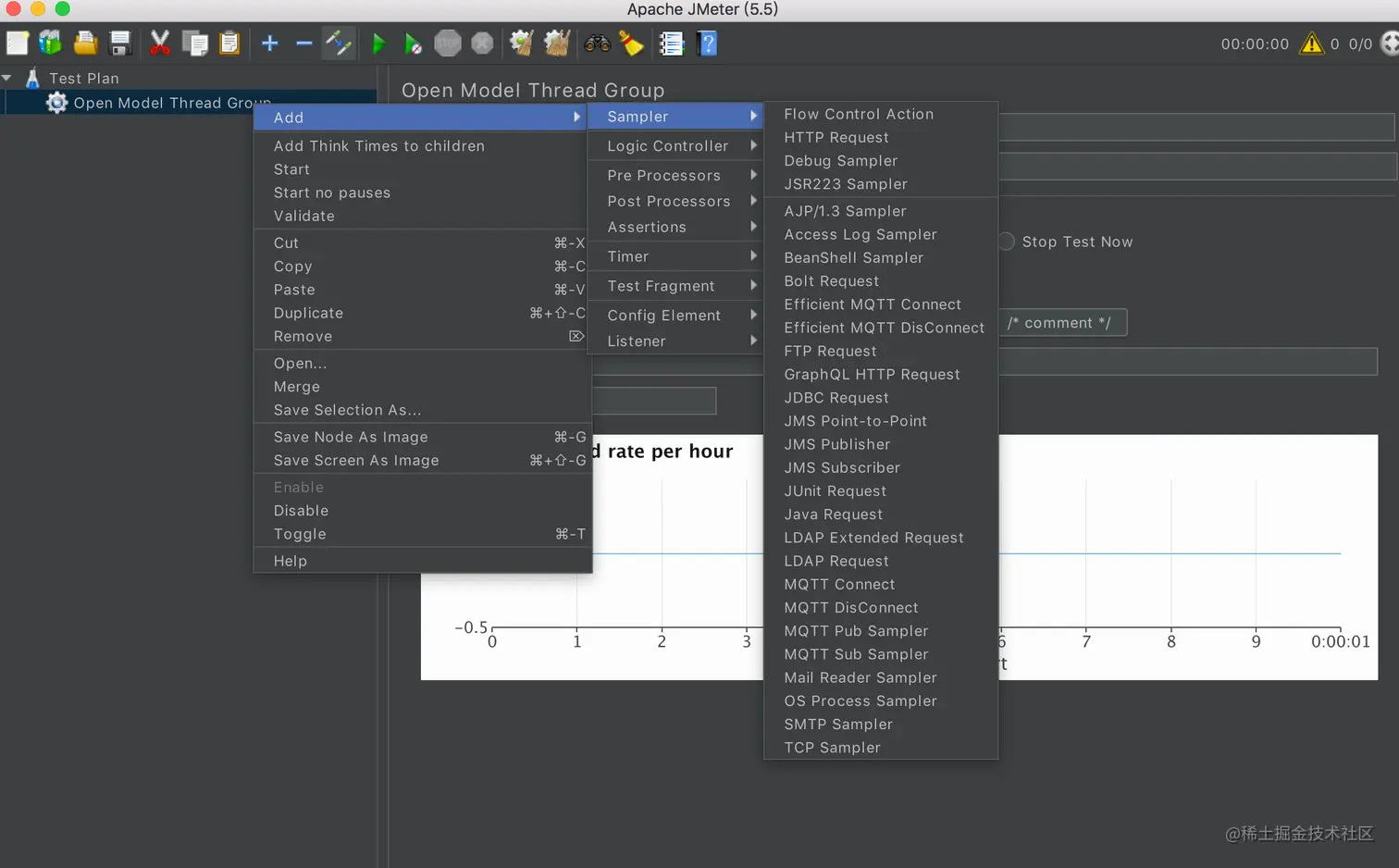Open the Config Element submenu

click(x=675, y=316)
